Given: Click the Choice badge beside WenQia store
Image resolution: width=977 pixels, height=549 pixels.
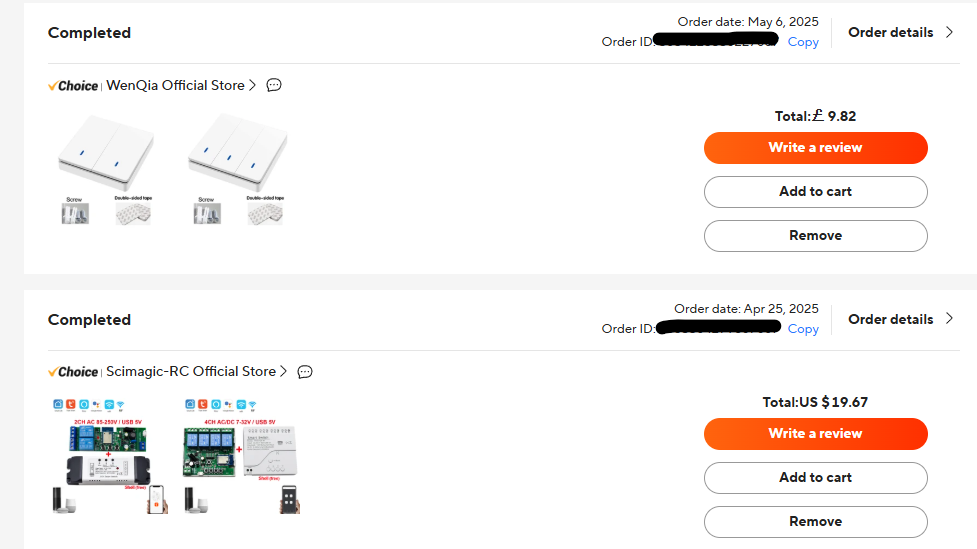Looking at the screenshot, I should pos(73,86).
